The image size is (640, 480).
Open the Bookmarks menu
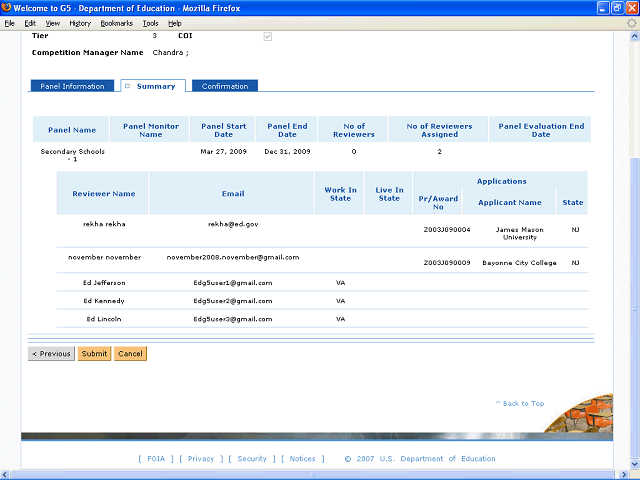(x=116, y=22)
